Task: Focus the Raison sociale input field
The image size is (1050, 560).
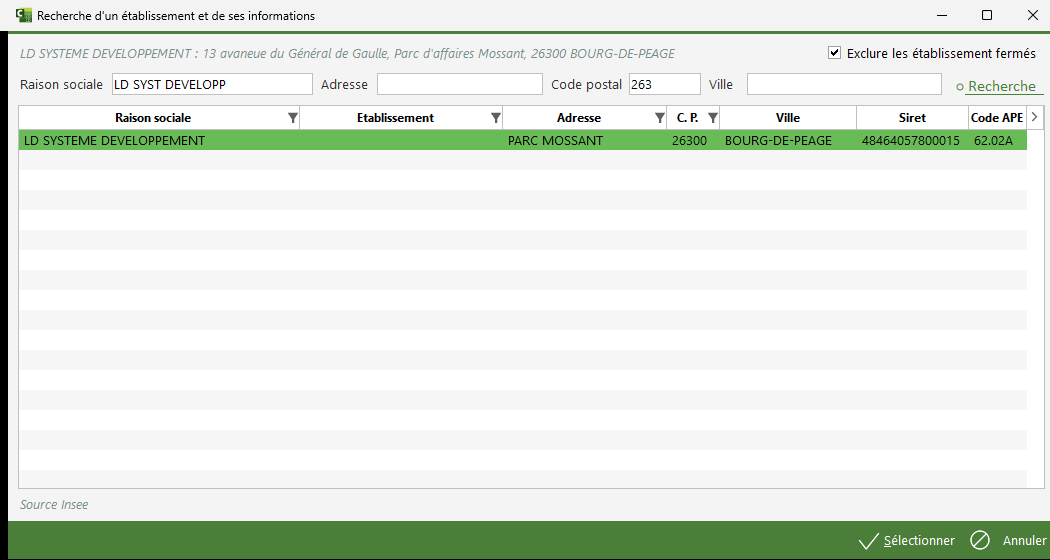Action: pos(211,85)
